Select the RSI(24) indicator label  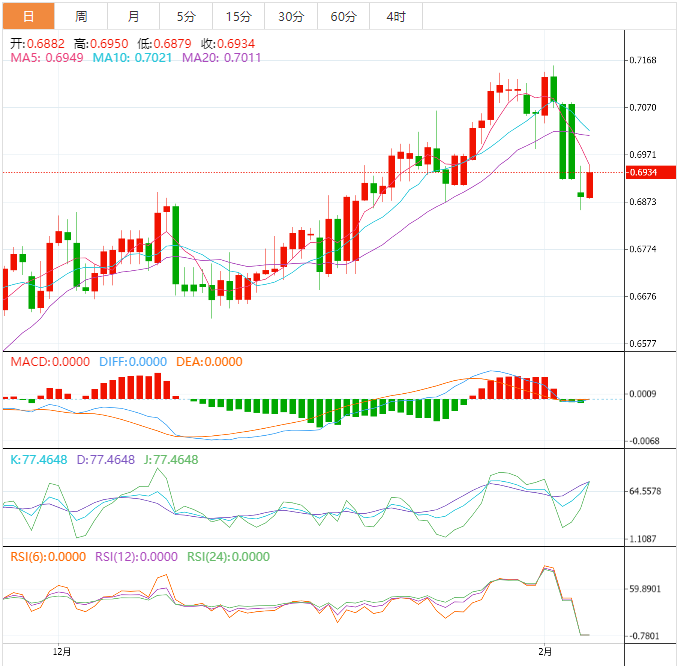(227, 557)
